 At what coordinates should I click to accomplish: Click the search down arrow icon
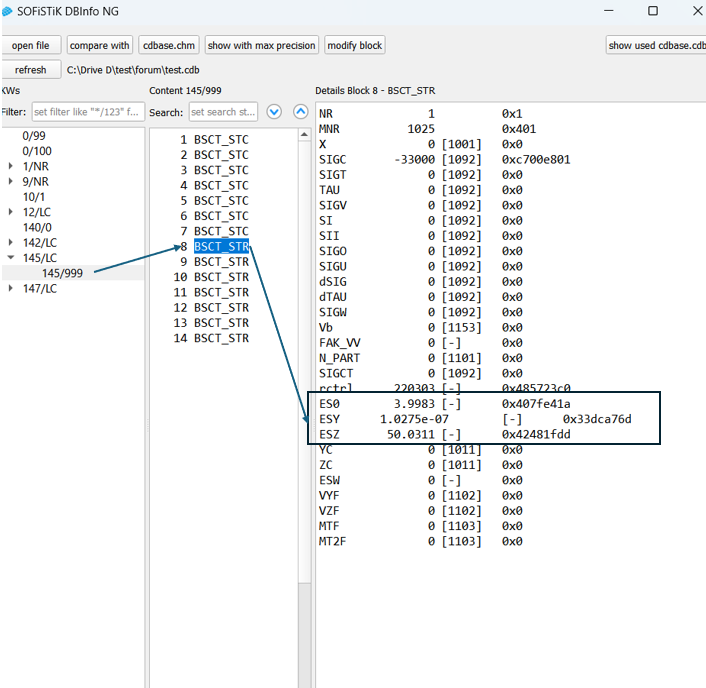click(274, 112)
